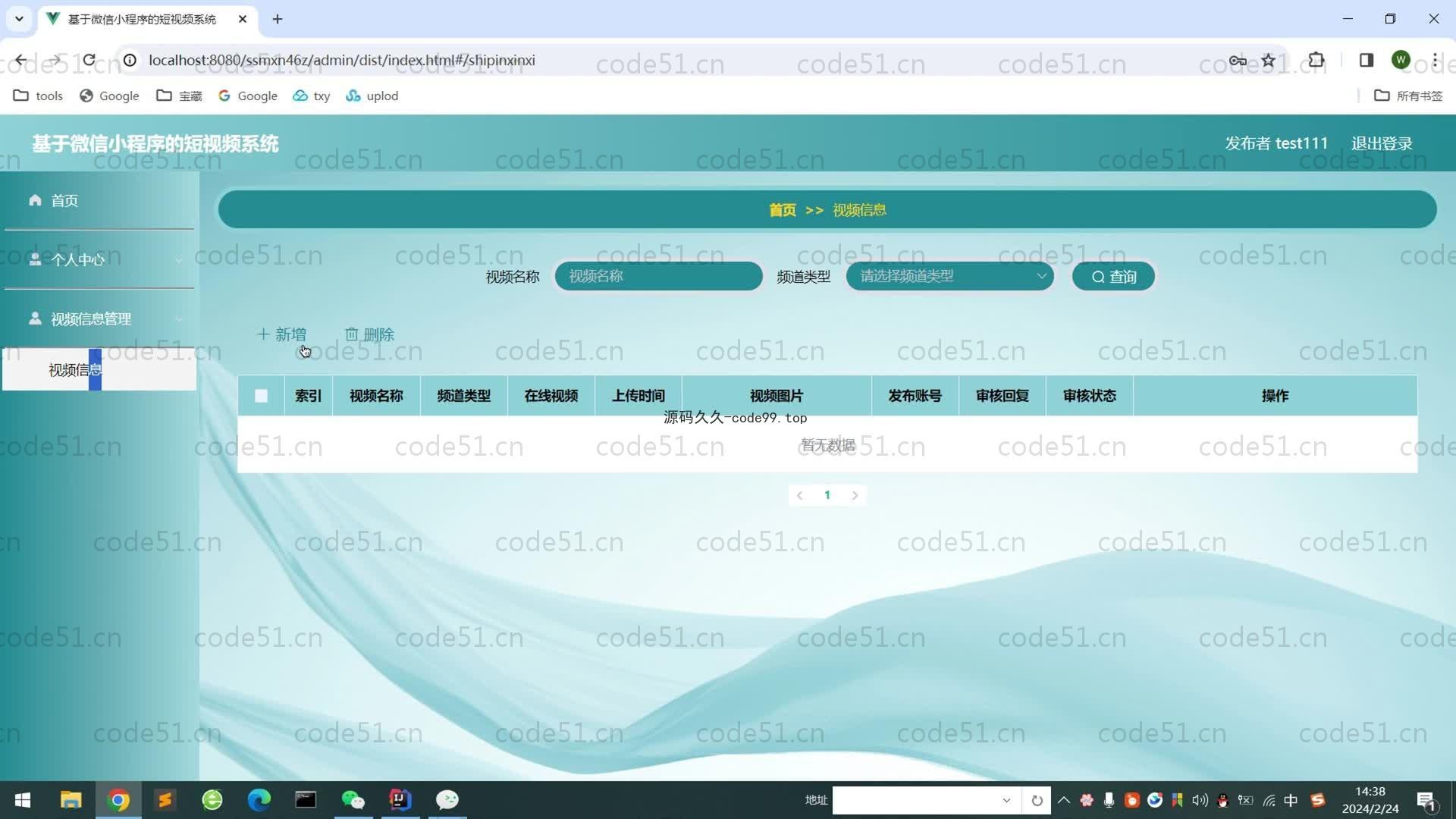Click the home icon next to 首页 in the sidebar
Screen dimensions: 1456x819
point(35,200)
